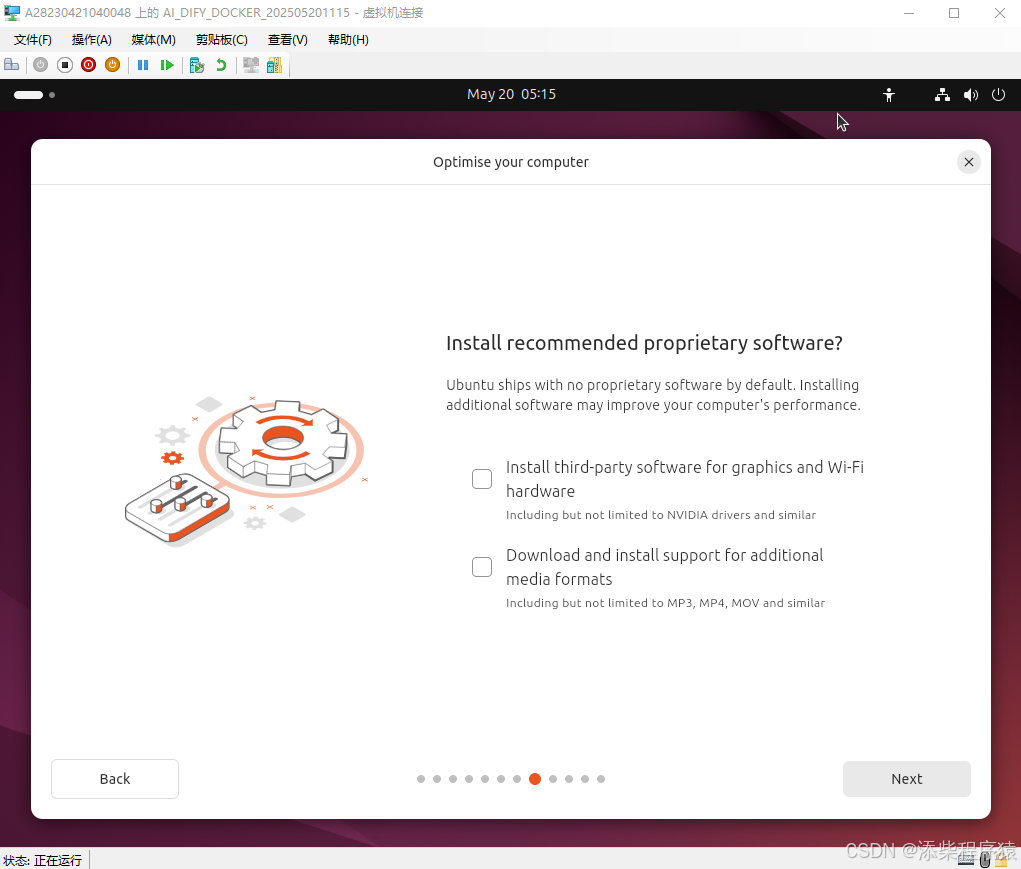Click the text mentioning NVIDIA drivers and similar
The width and height of the screenshot is (1021, 869).
point(660,515)
